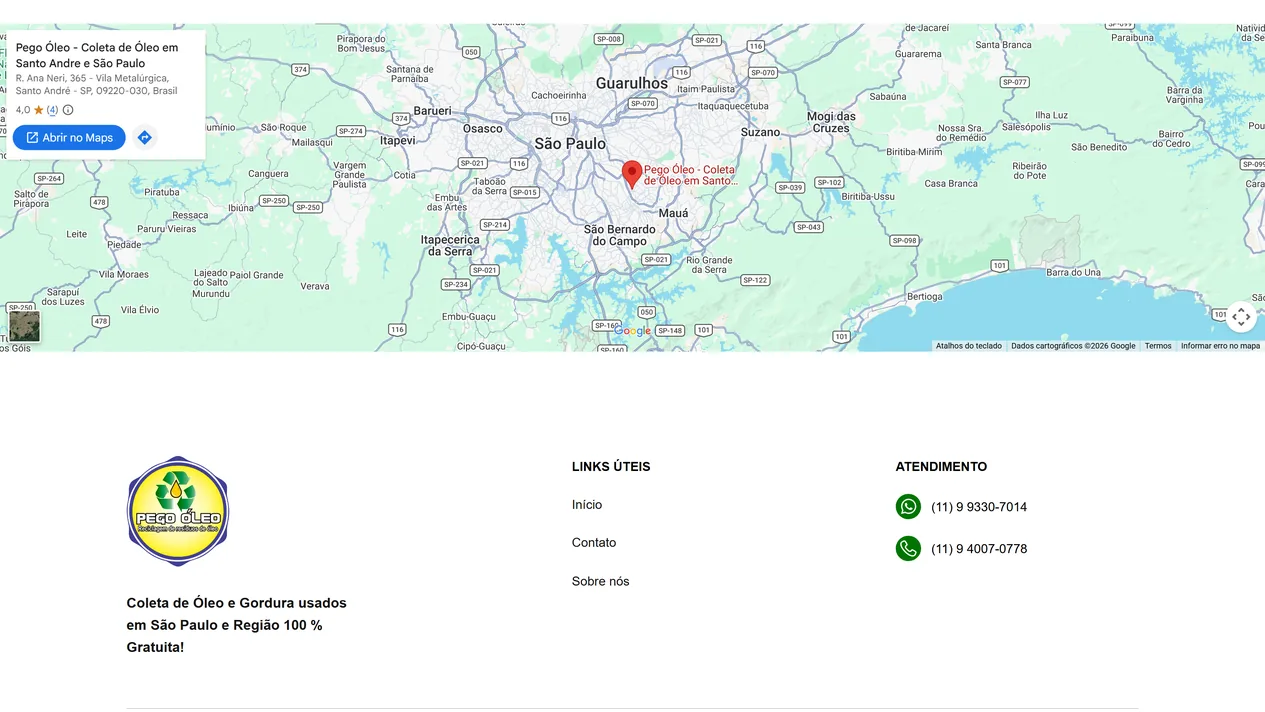
Task: Click WhatsApp number (11) 9 9330-7014
Action: point(979,507)
